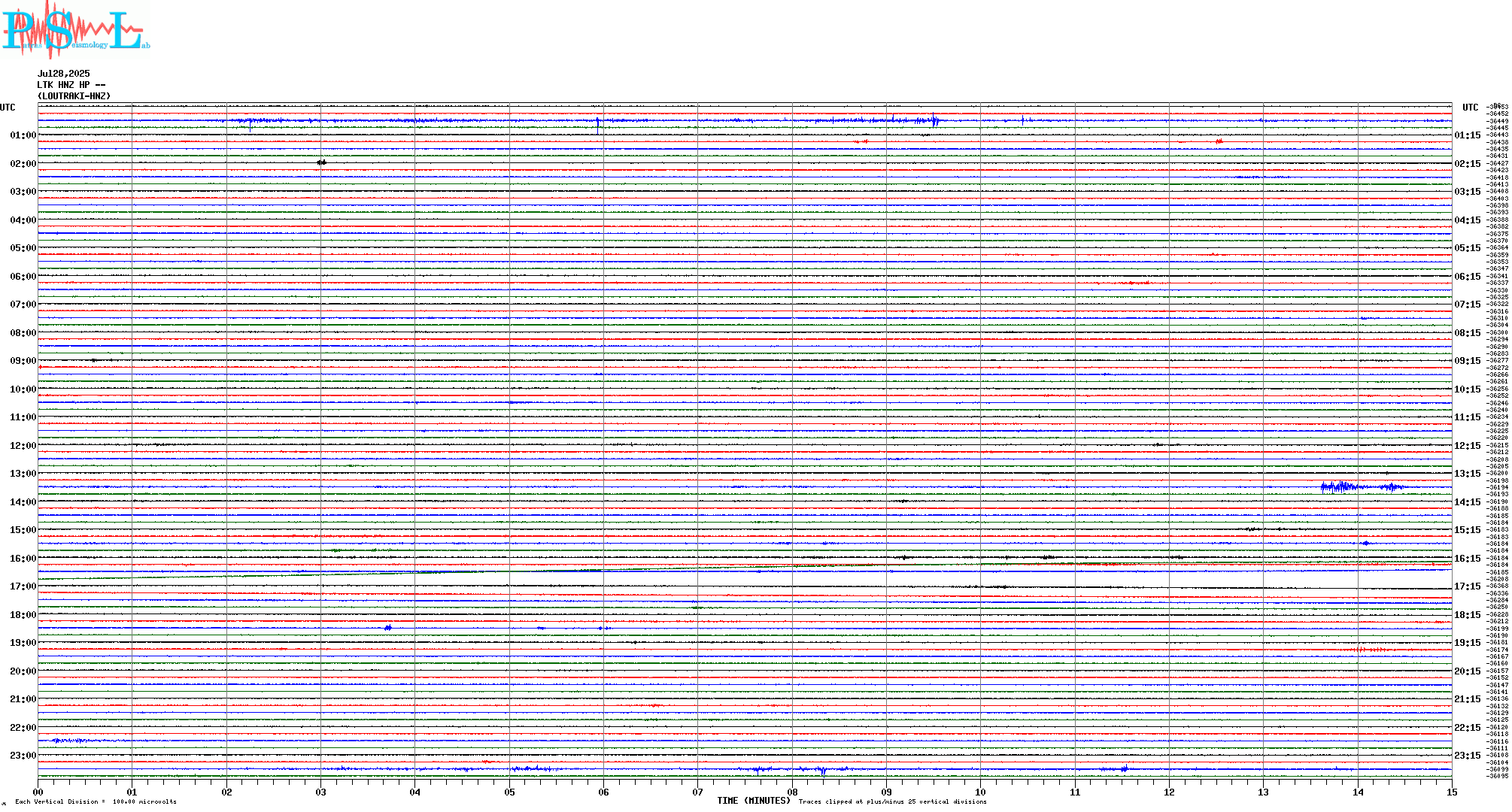Click the "01:00" hour label
This screenshot has height=812, width=1512.
pos(23,135)
